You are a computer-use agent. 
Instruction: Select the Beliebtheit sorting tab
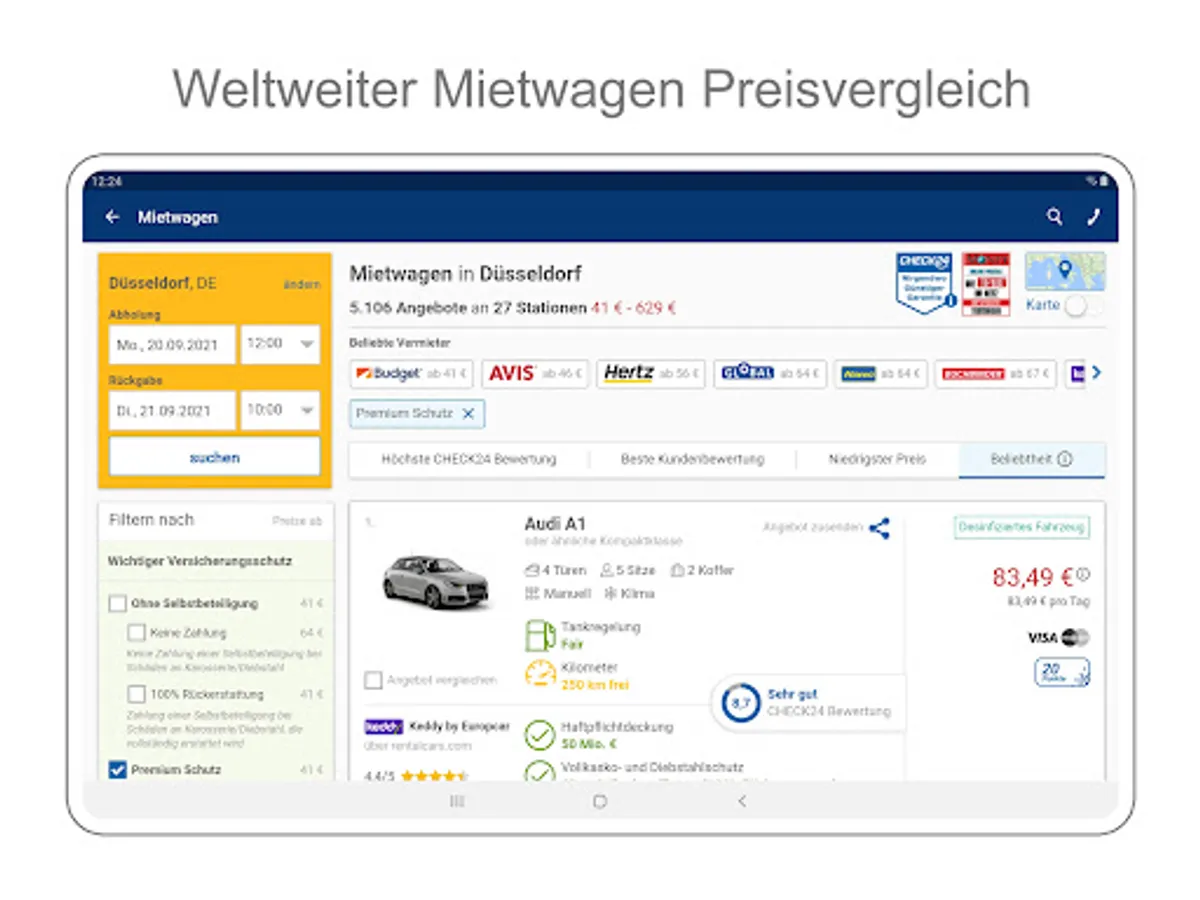[x=1031, y=460]
